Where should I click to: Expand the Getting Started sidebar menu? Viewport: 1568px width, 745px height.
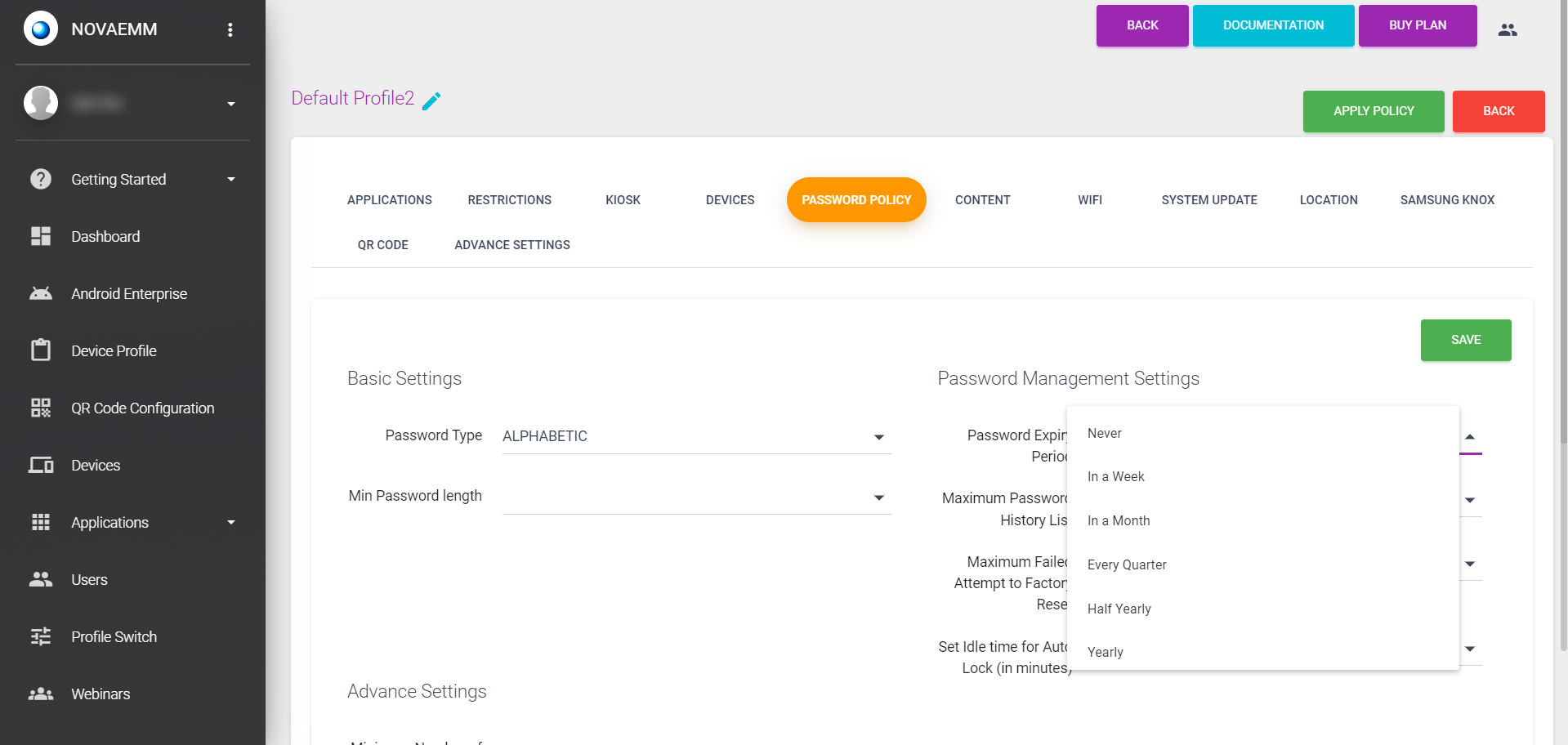[x=231, y=179]
